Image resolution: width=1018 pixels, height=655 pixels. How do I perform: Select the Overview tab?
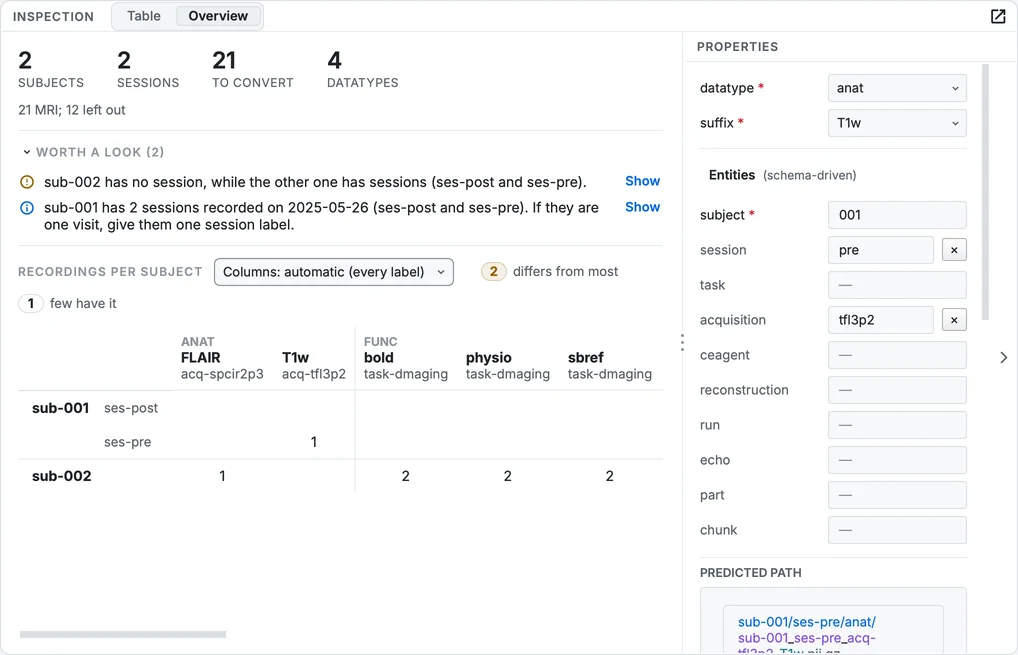pos(218,16)
